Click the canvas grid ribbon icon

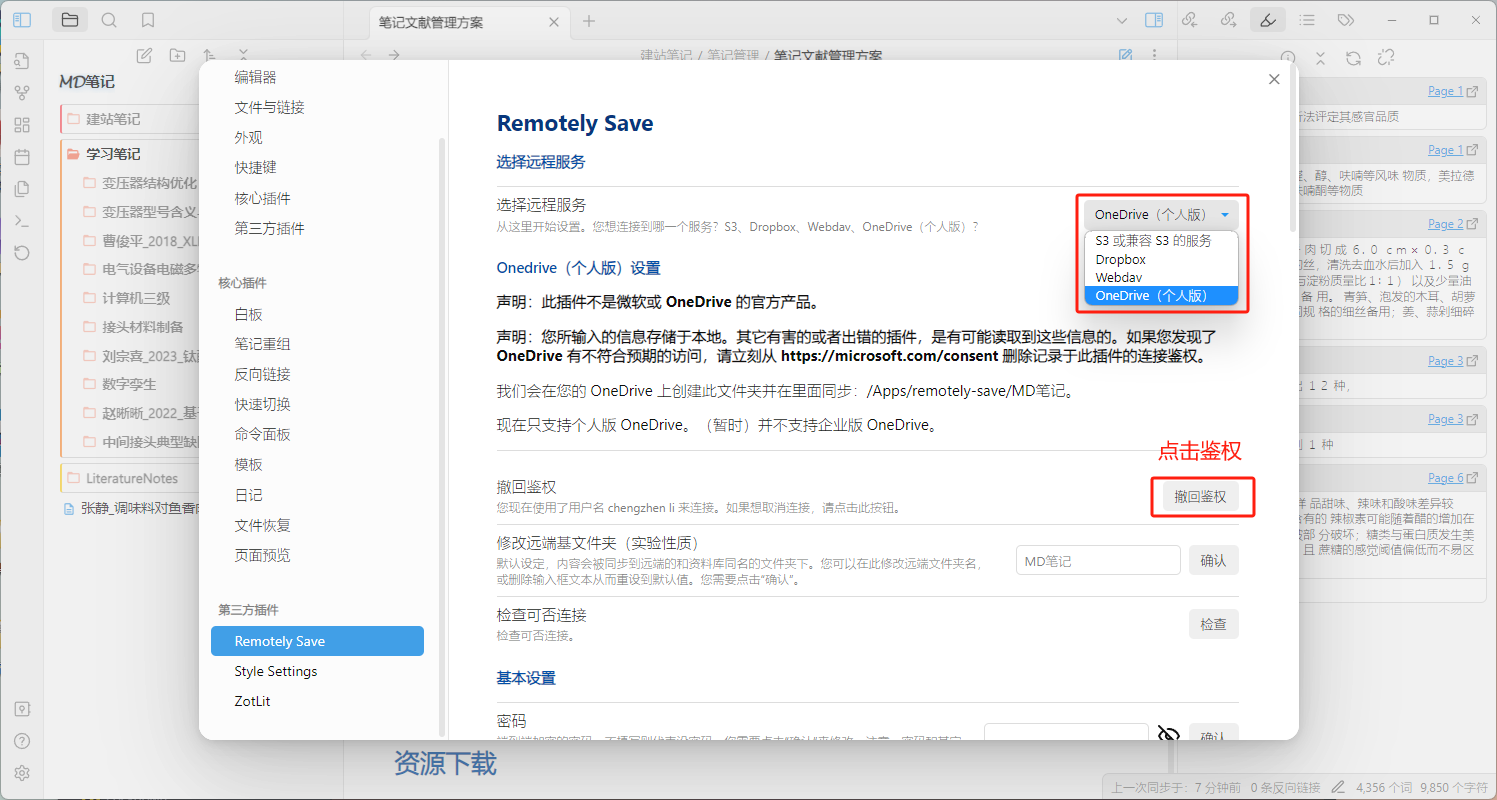click(22, 125)
